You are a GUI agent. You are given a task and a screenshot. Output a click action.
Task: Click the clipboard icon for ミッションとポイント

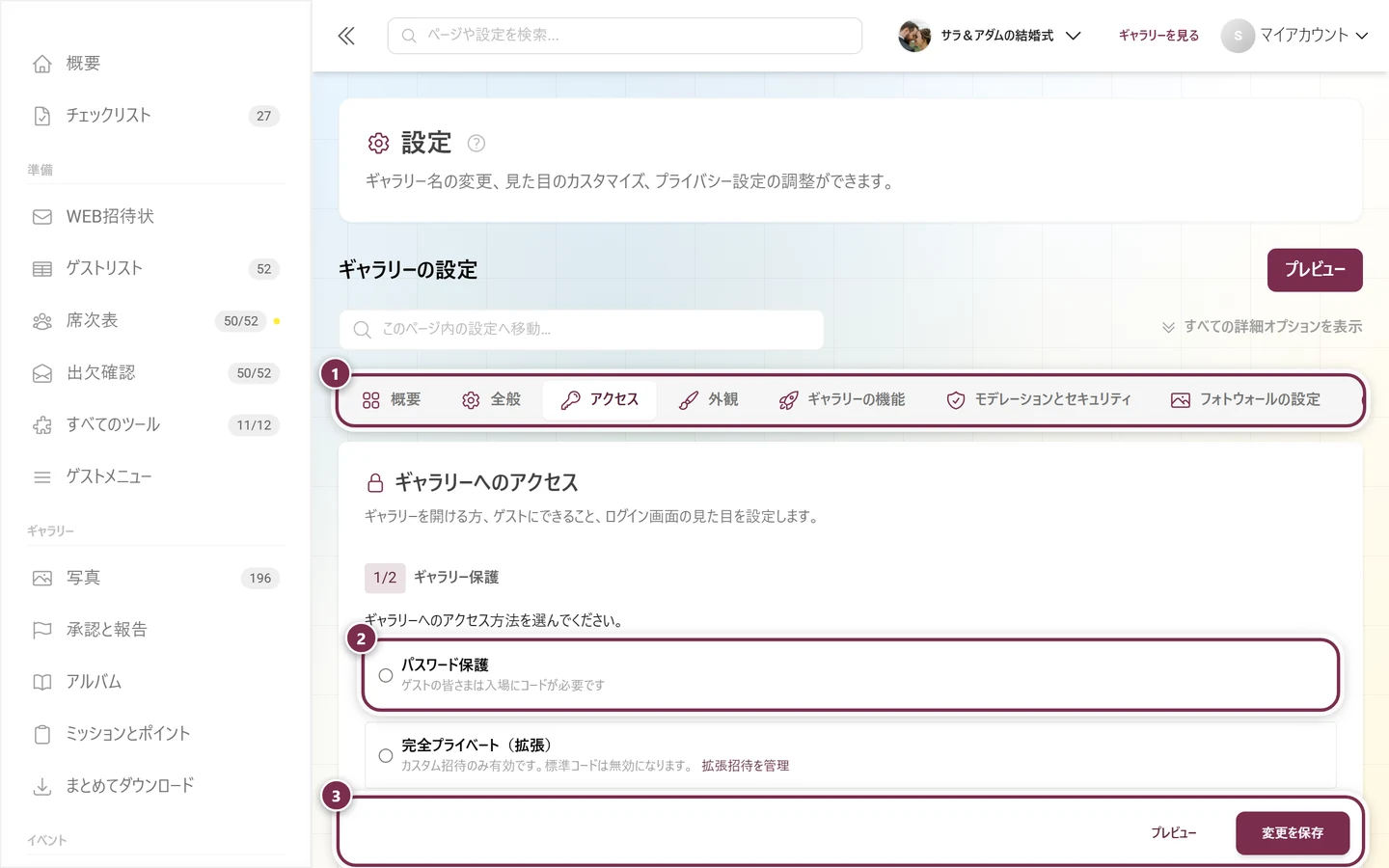pyautogui.click(x=42, y=735)
